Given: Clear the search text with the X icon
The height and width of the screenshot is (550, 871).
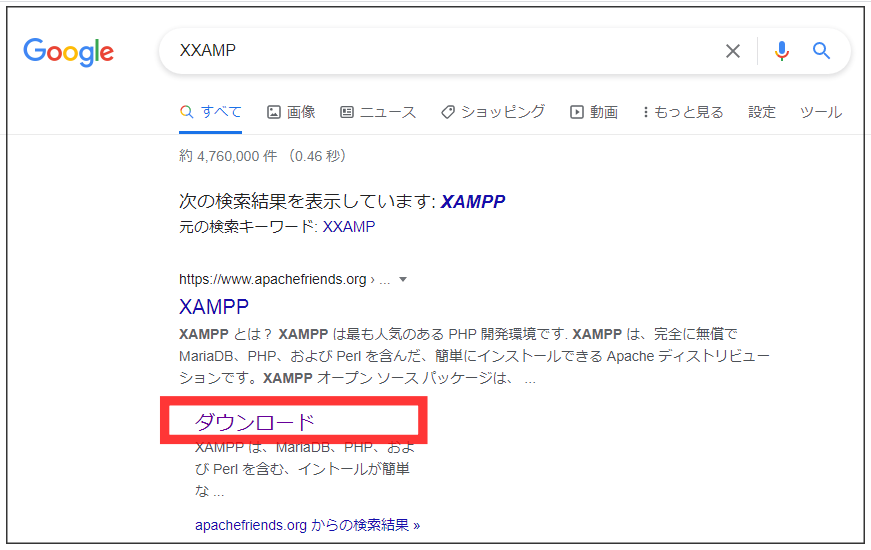Looking at the screenshot, I should click(733, 51).
